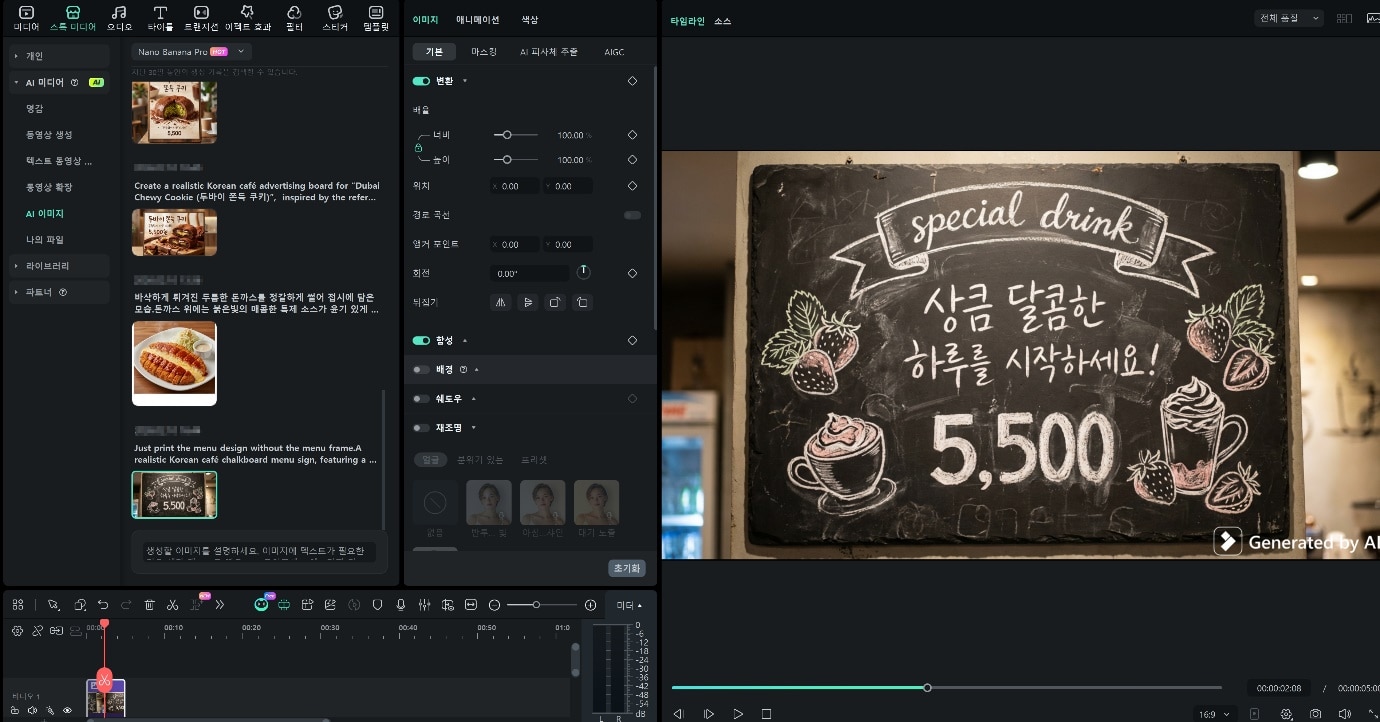The height and width of the screenshot is (722, 1380).
Task: Delete the clip with the trash icon
Action: [149, 604]
